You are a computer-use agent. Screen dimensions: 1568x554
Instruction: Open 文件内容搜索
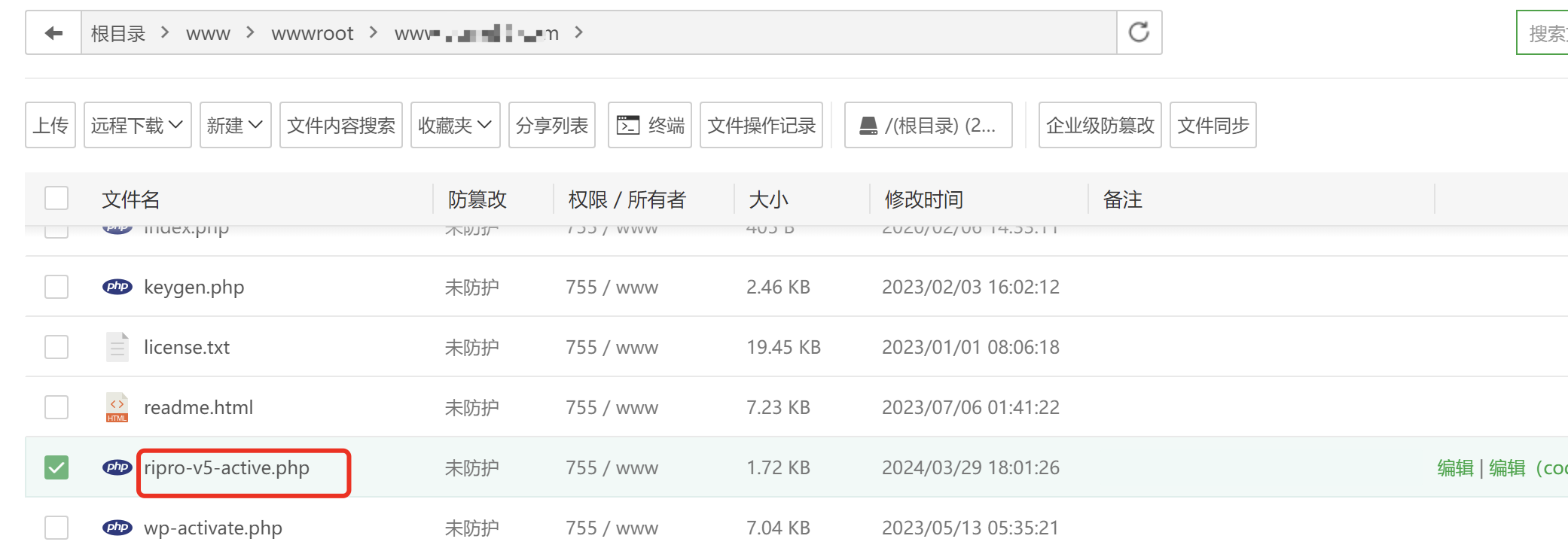[x=340, y=125]
